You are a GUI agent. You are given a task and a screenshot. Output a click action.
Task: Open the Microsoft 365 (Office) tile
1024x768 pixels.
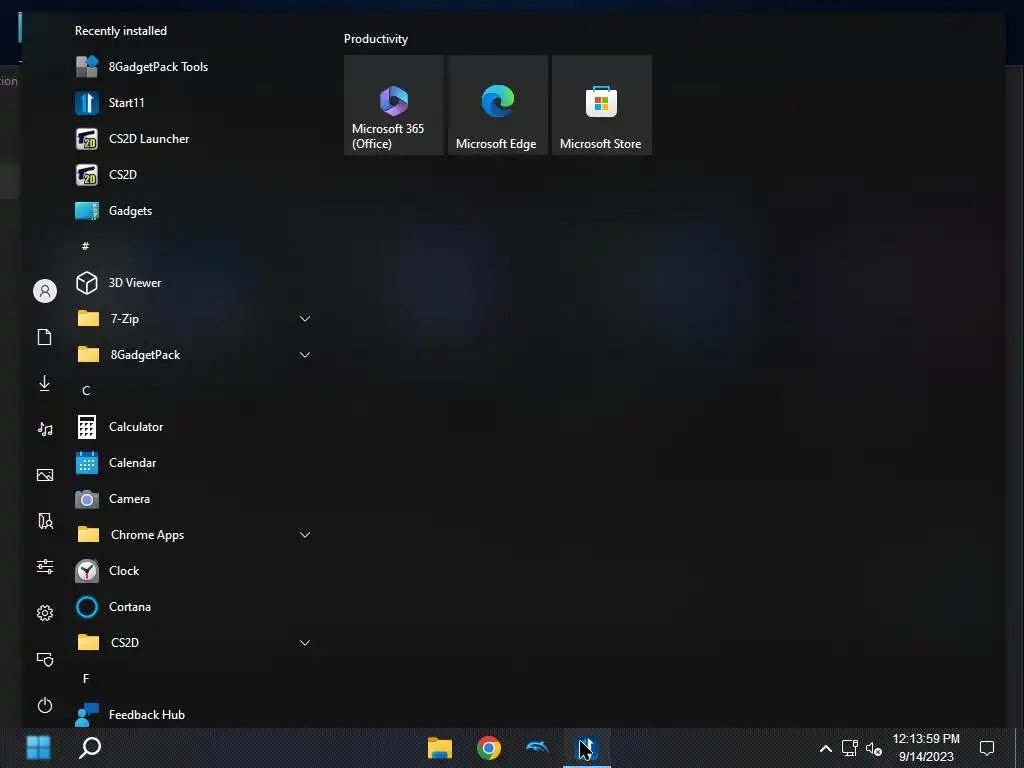pos(394,105)
